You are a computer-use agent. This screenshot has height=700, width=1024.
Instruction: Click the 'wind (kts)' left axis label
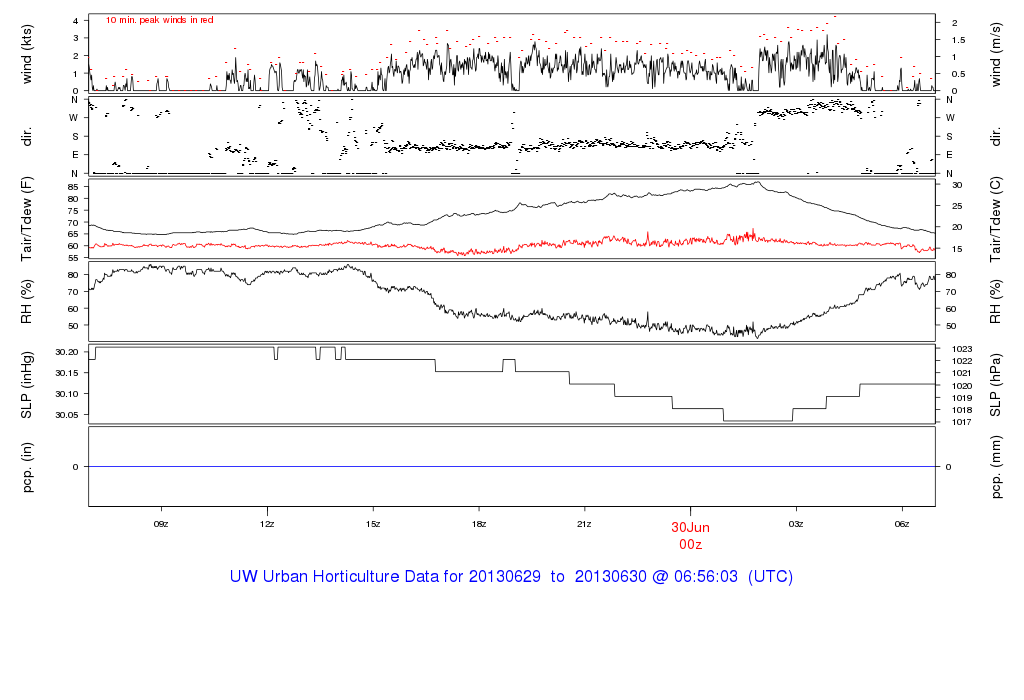click(27, 54)
